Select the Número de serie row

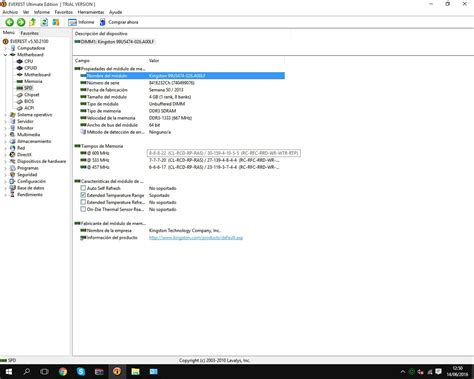[x=182, y=83]
